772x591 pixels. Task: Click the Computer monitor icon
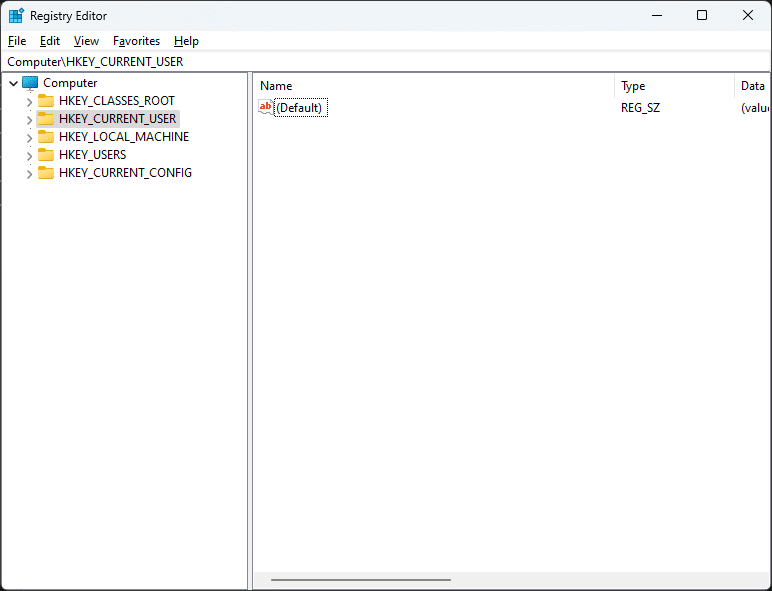[x=30, y=83]
